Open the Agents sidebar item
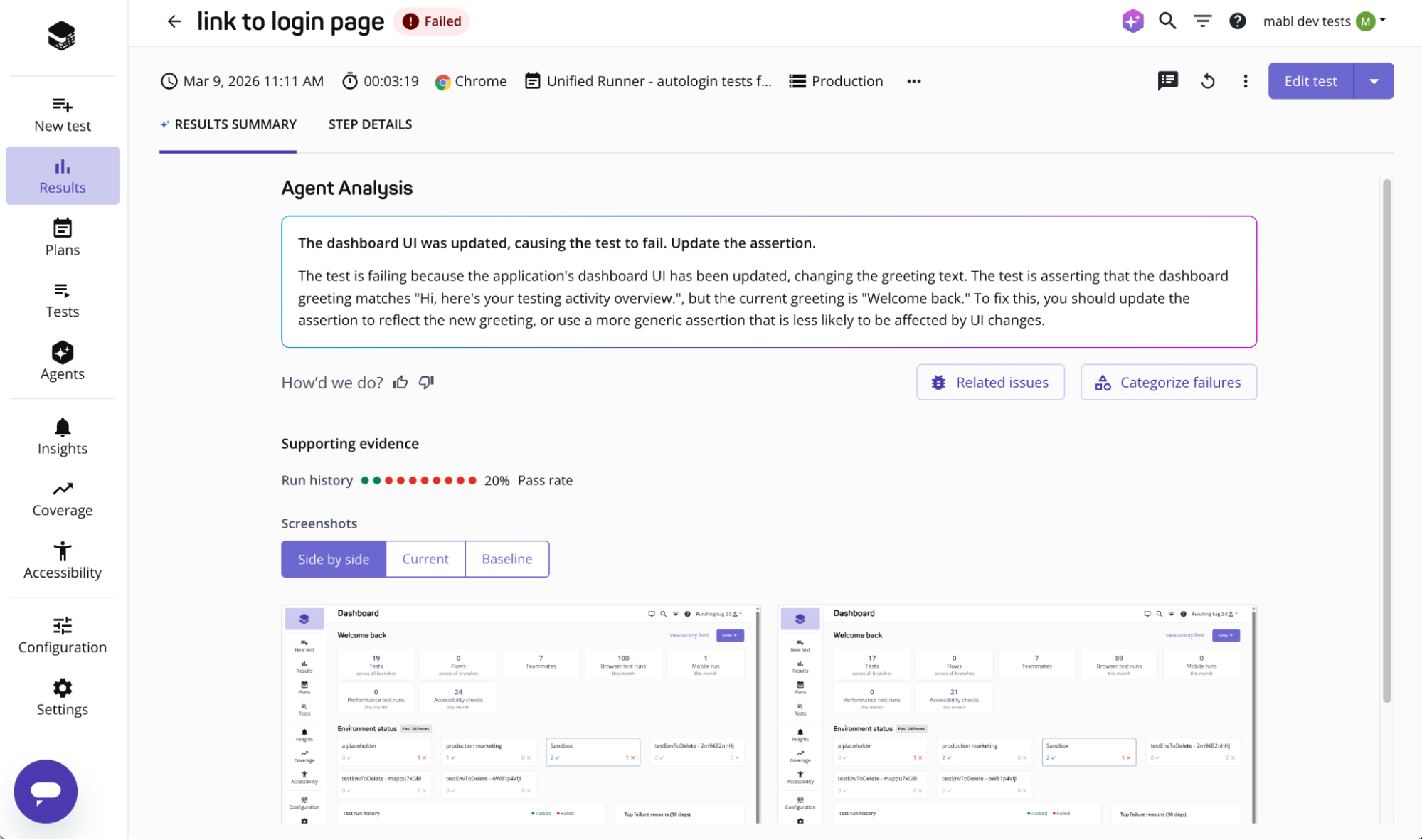 [63, 361]
